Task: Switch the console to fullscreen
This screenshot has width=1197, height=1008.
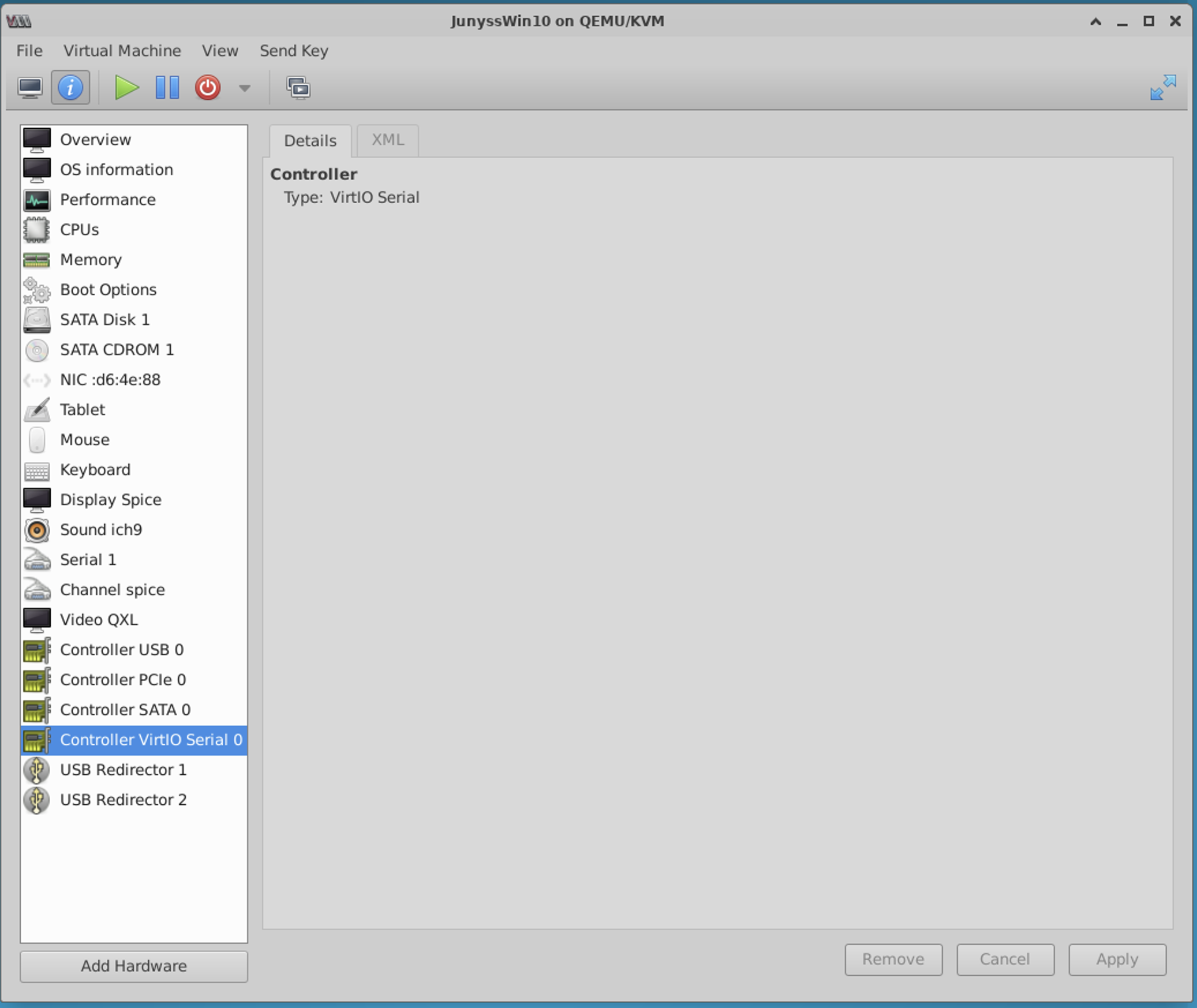Action: click(x=1162, y=88)
